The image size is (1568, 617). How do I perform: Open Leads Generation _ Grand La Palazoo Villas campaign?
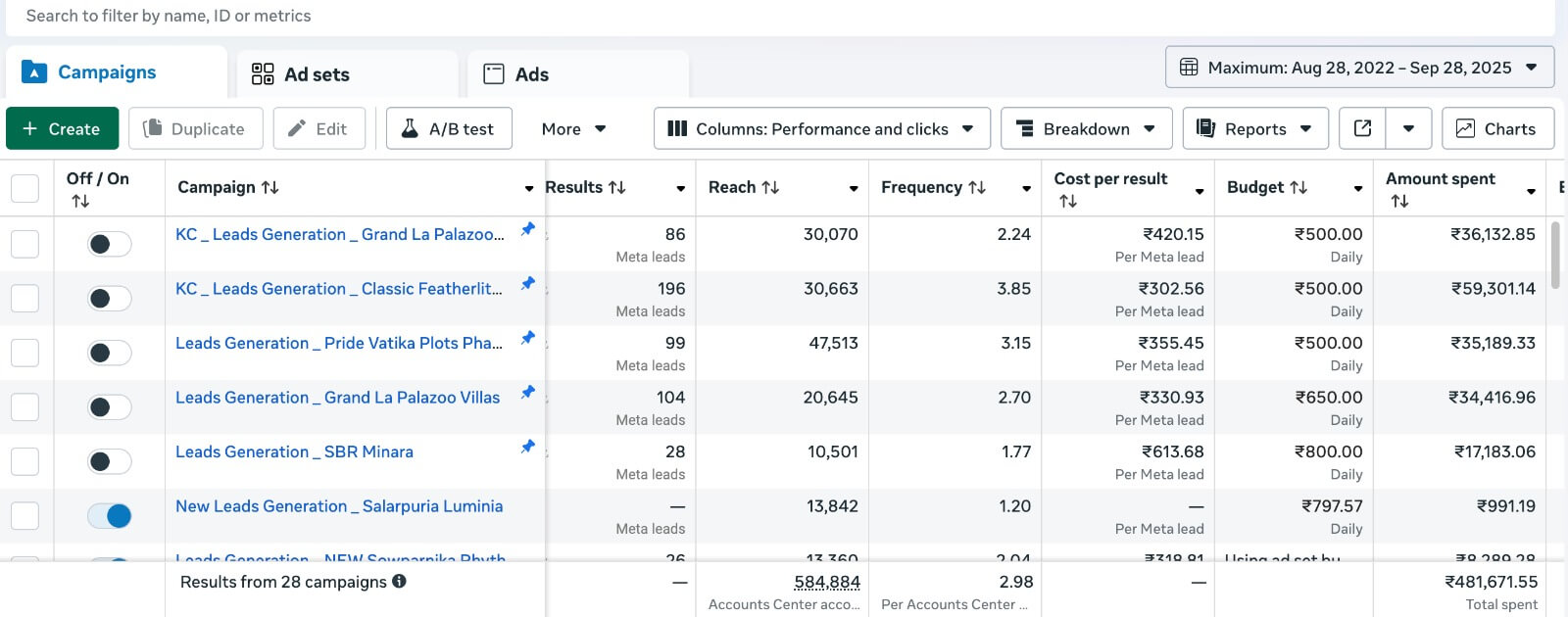pos(337,398)
